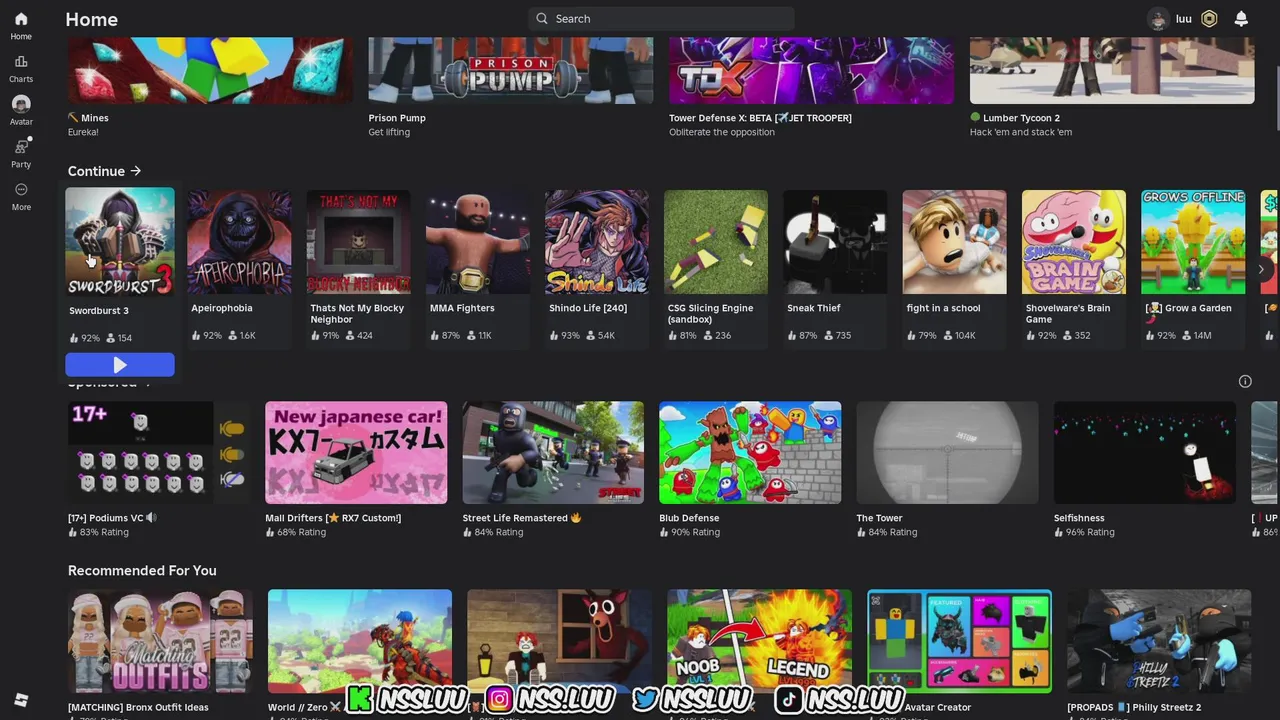Click the Home page title
This screenshot has width=1280, height=720.
pyautogui.click(x=91, y=19)
